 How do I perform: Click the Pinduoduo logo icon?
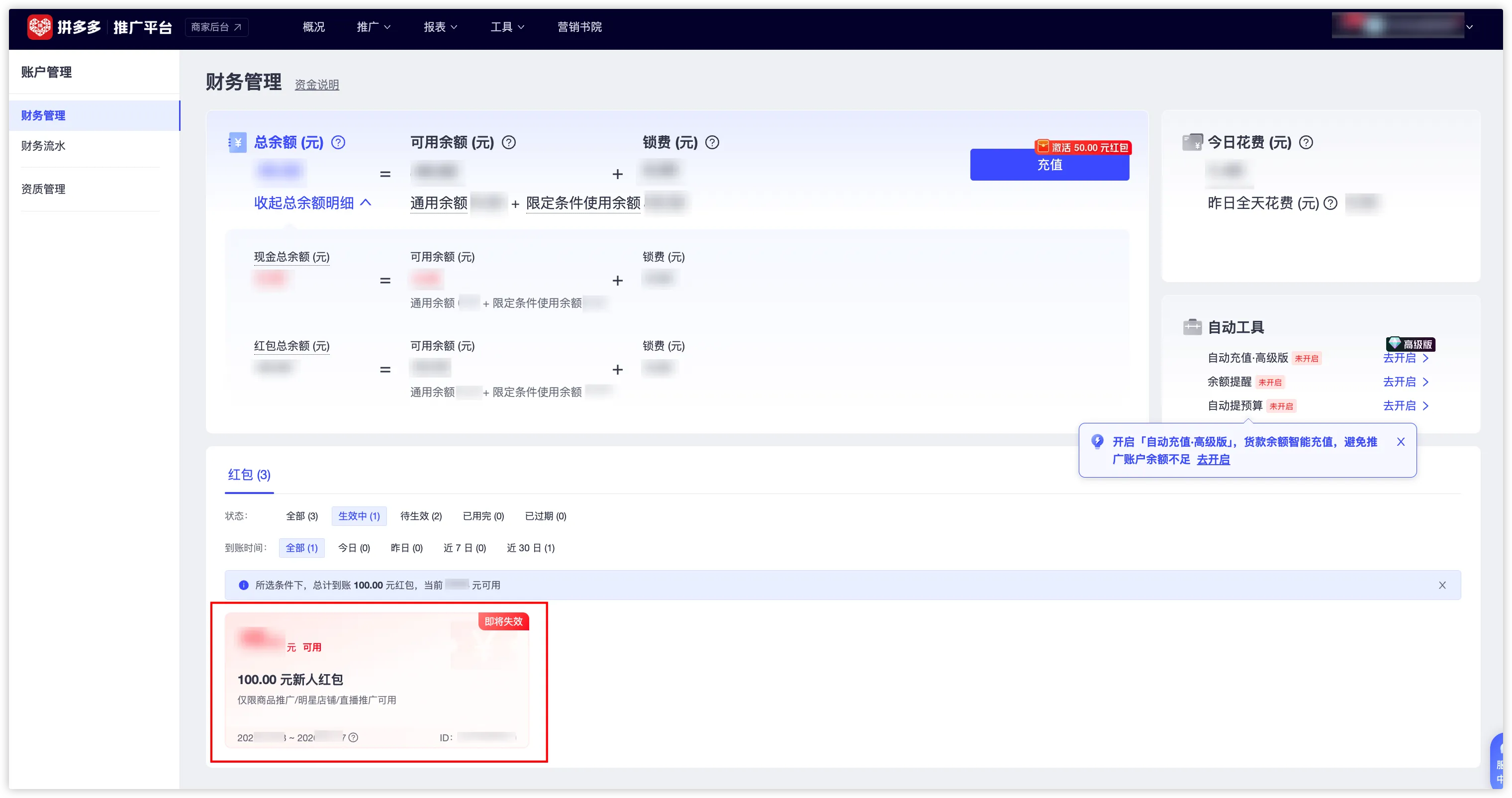[40, 27]
